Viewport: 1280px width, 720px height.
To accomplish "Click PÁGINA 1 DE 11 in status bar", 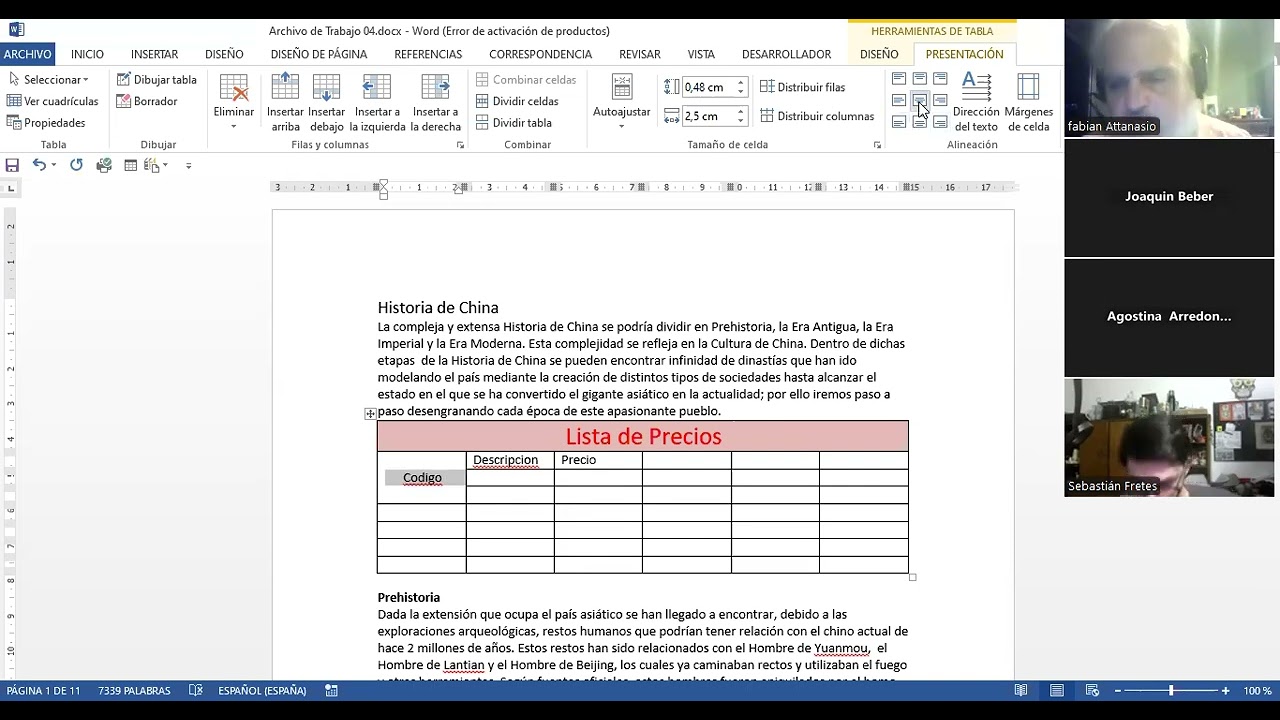I will click(x=44, y=691).
